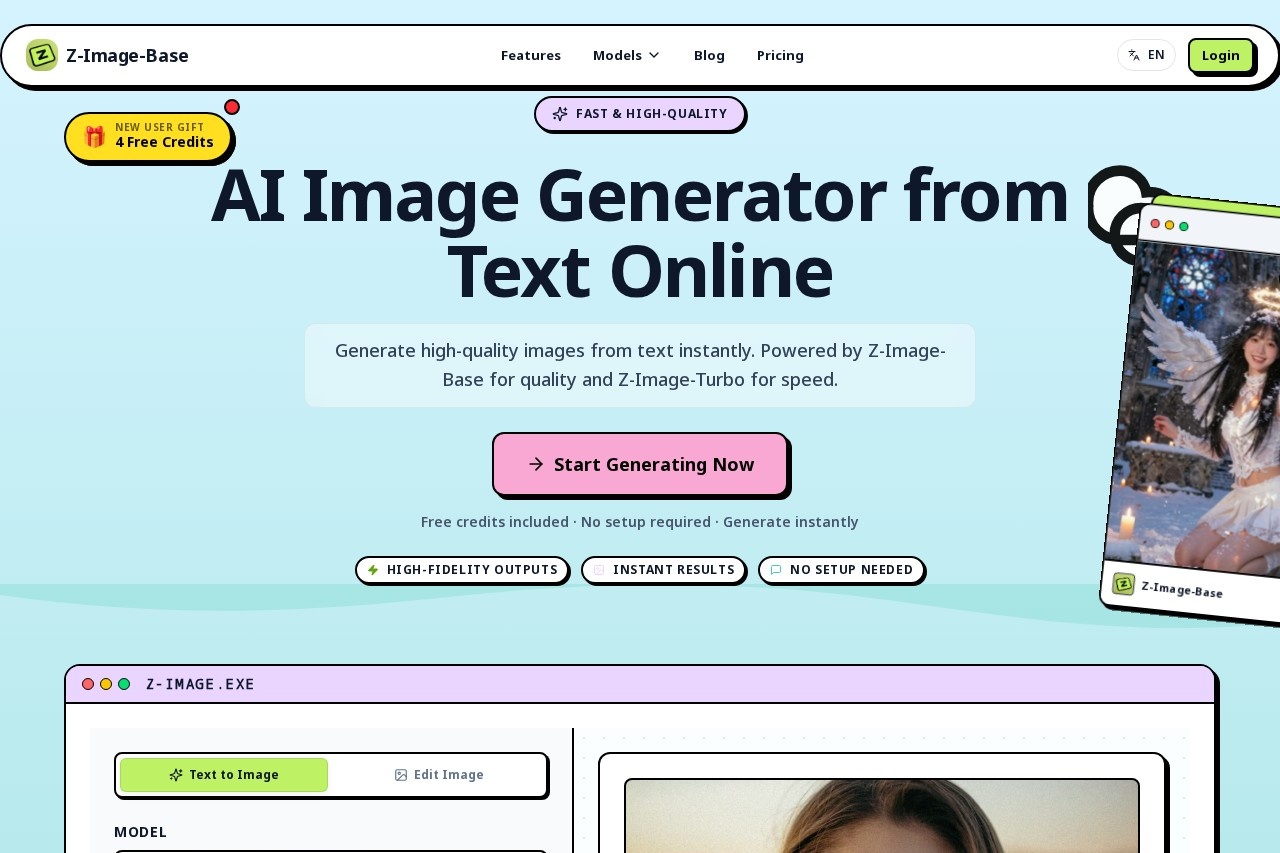Image resolution: width=1280 pixels, height=853 pixels.
Task: Switch to the Edit Image tab
Action: (x=439, y=775)
